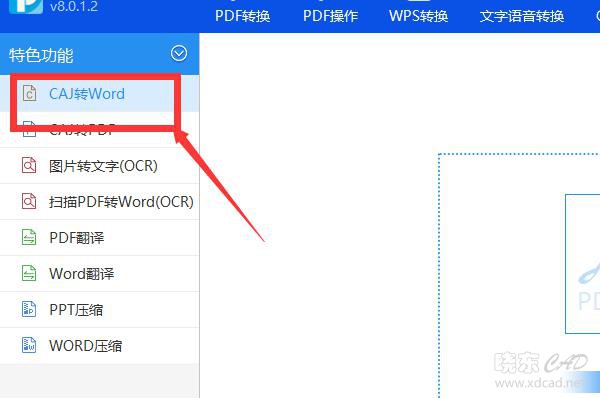Click the 特色功能 header label
Image resolution: width=600 pixels, height=398 pixels.
[41, 55]
